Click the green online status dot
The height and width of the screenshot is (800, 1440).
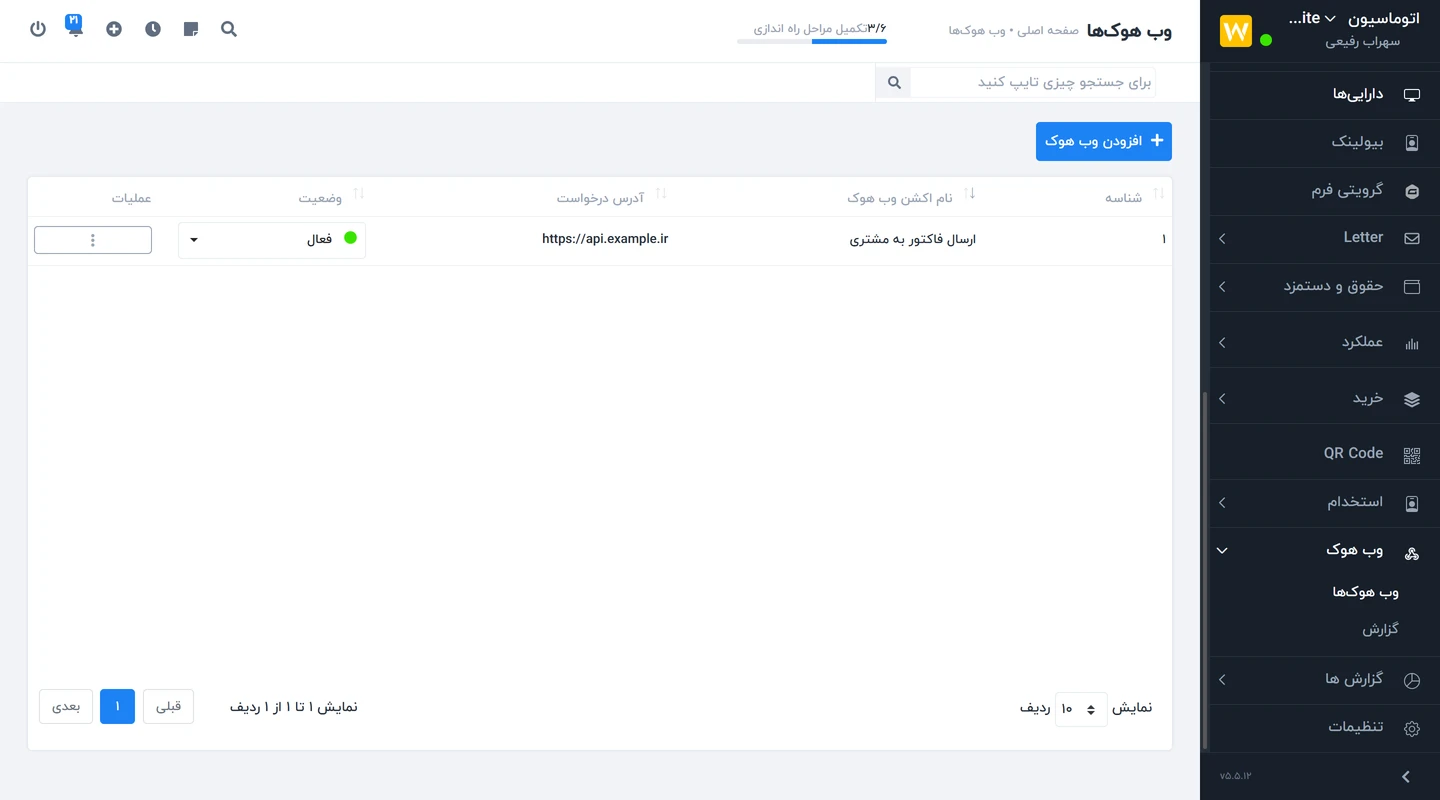pyautogui.click(x=1266, y=40)
